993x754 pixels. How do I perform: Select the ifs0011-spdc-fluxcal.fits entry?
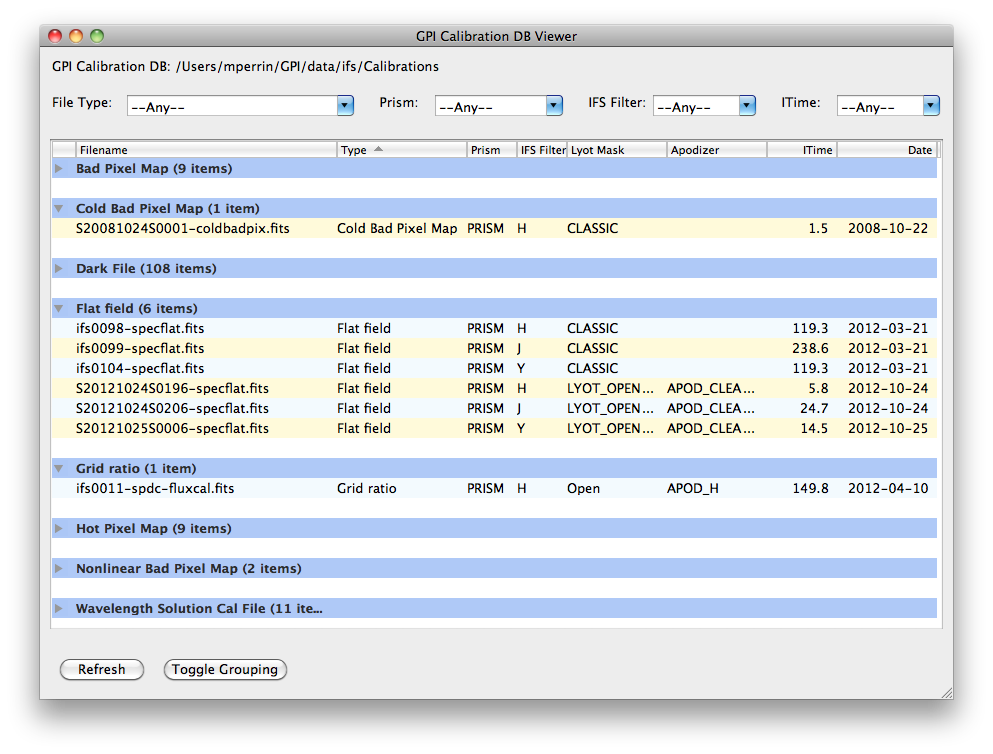pyautogui.click(x=155, y=489)
